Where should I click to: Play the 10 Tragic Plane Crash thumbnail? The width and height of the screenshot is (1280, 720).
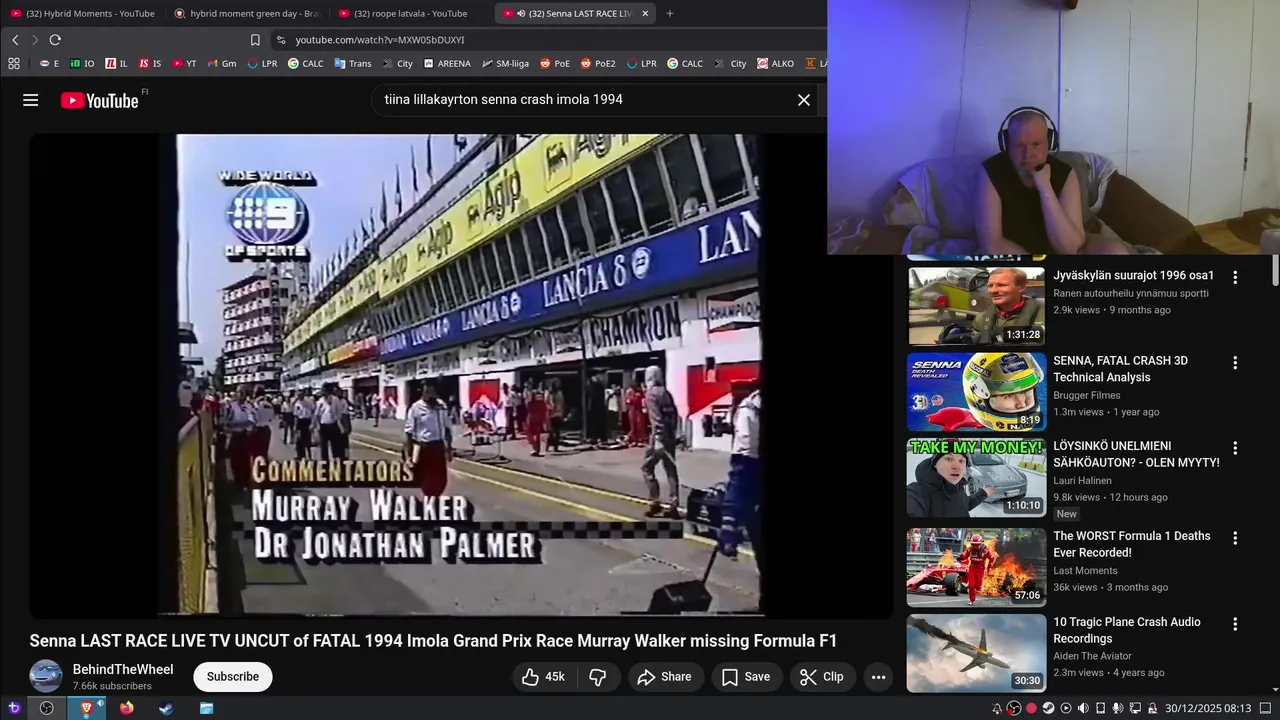pos(976,653)
